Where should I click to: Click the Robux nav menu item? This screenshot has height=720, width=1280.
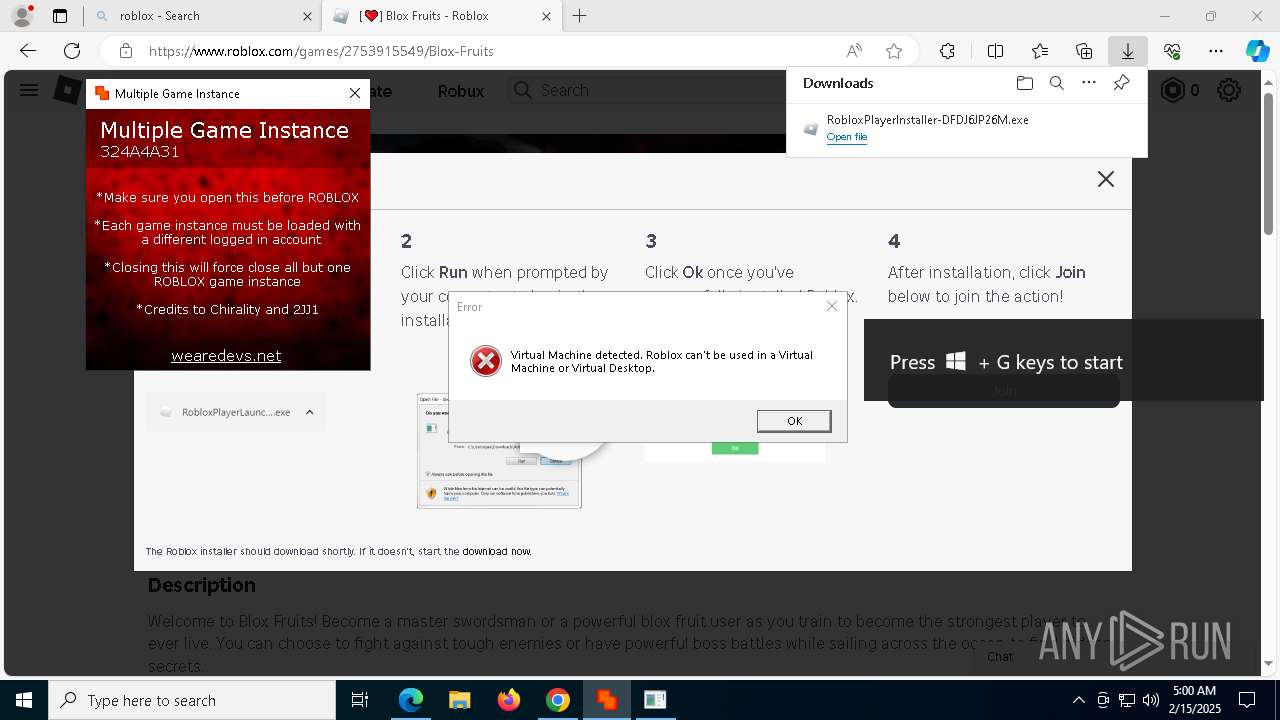coord(461,91)
